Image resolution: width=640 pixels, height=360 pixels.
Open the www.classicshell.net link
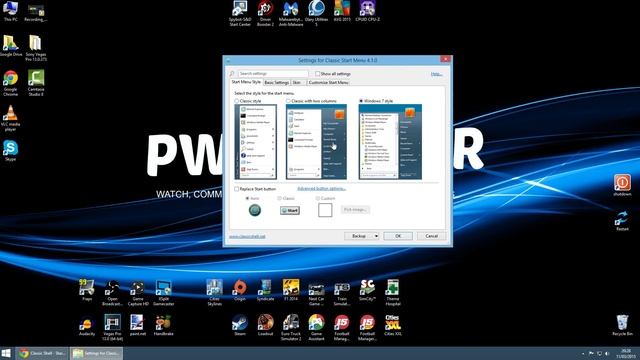coord(247,236)
